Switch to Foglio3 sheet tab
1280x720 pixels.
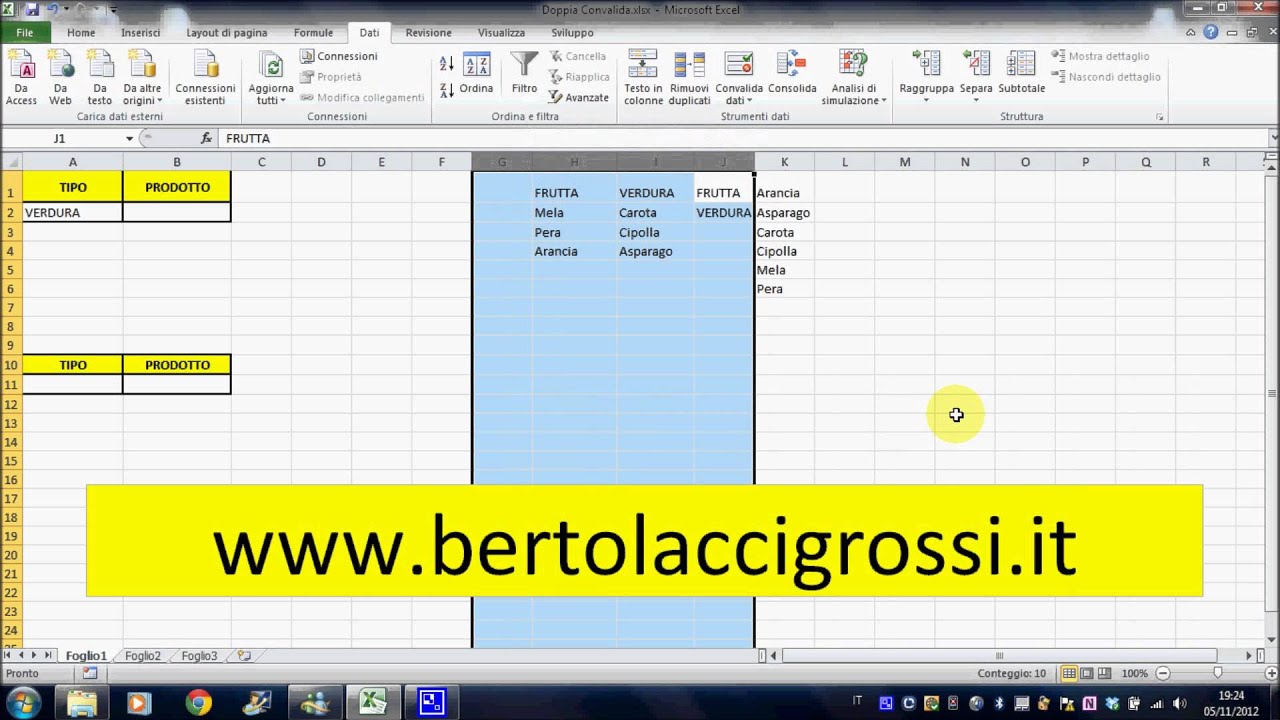[x=199, y=656]
